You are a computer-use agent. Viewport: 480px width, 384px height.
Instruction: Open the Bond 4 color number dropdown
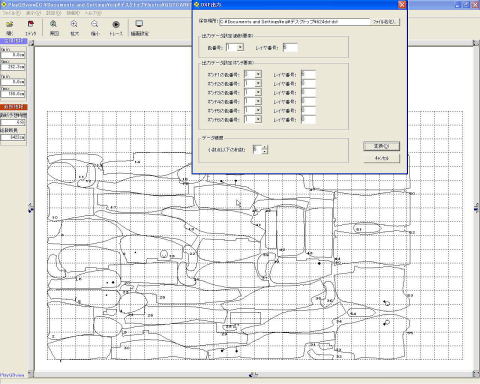[x=258, y=101]
